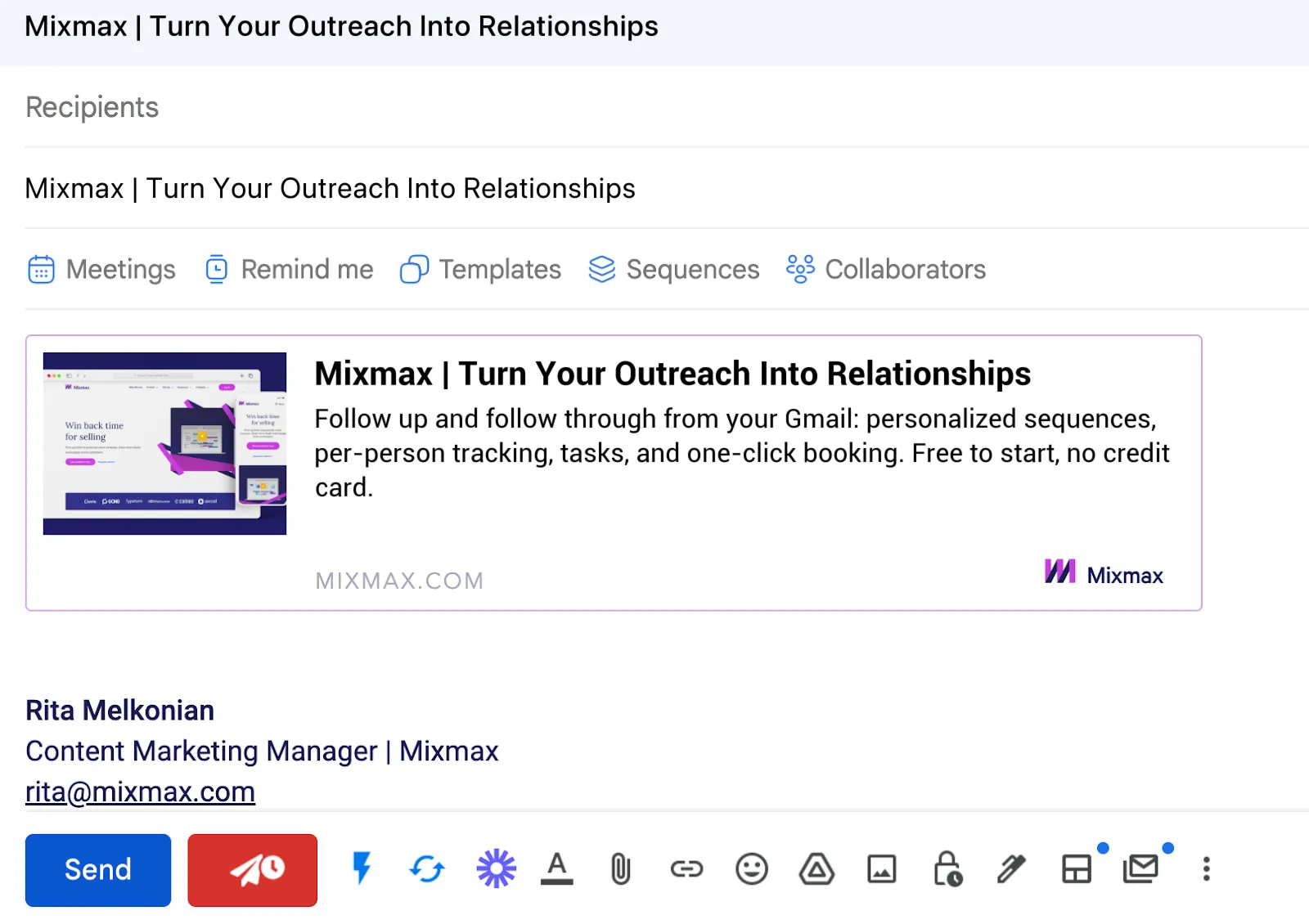Open the layout template icon
Image resolution: width=1309 pixels, height=924 pixels.
(x=1077, y=868)
